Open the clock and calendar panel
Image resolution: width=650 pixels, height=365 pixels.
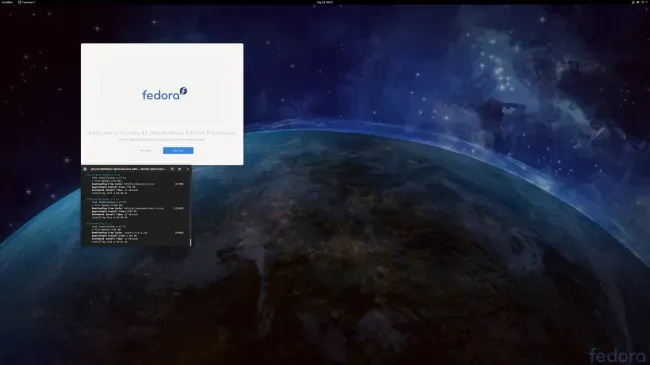pyautogui.click(x=325, y=2)
